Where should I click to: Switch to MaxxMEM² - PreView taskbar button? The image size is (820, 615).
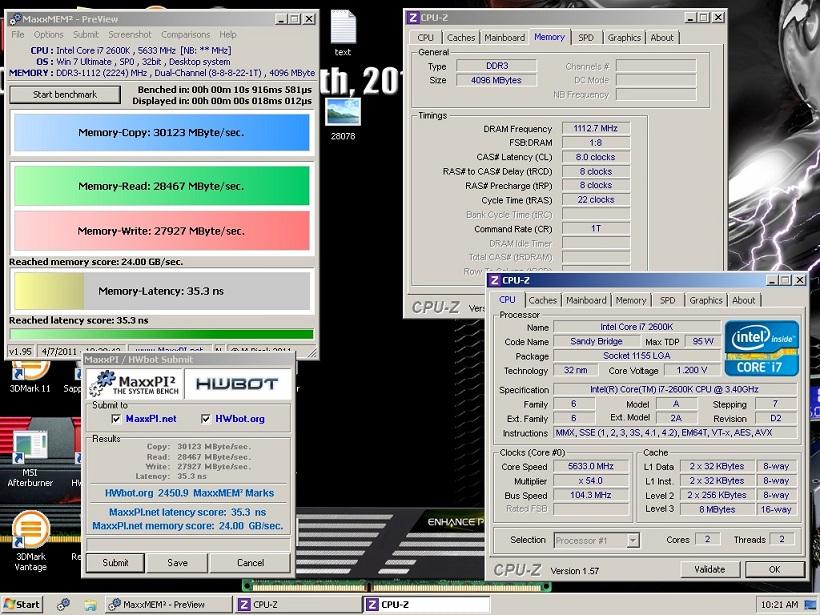(x=167, y=605)
